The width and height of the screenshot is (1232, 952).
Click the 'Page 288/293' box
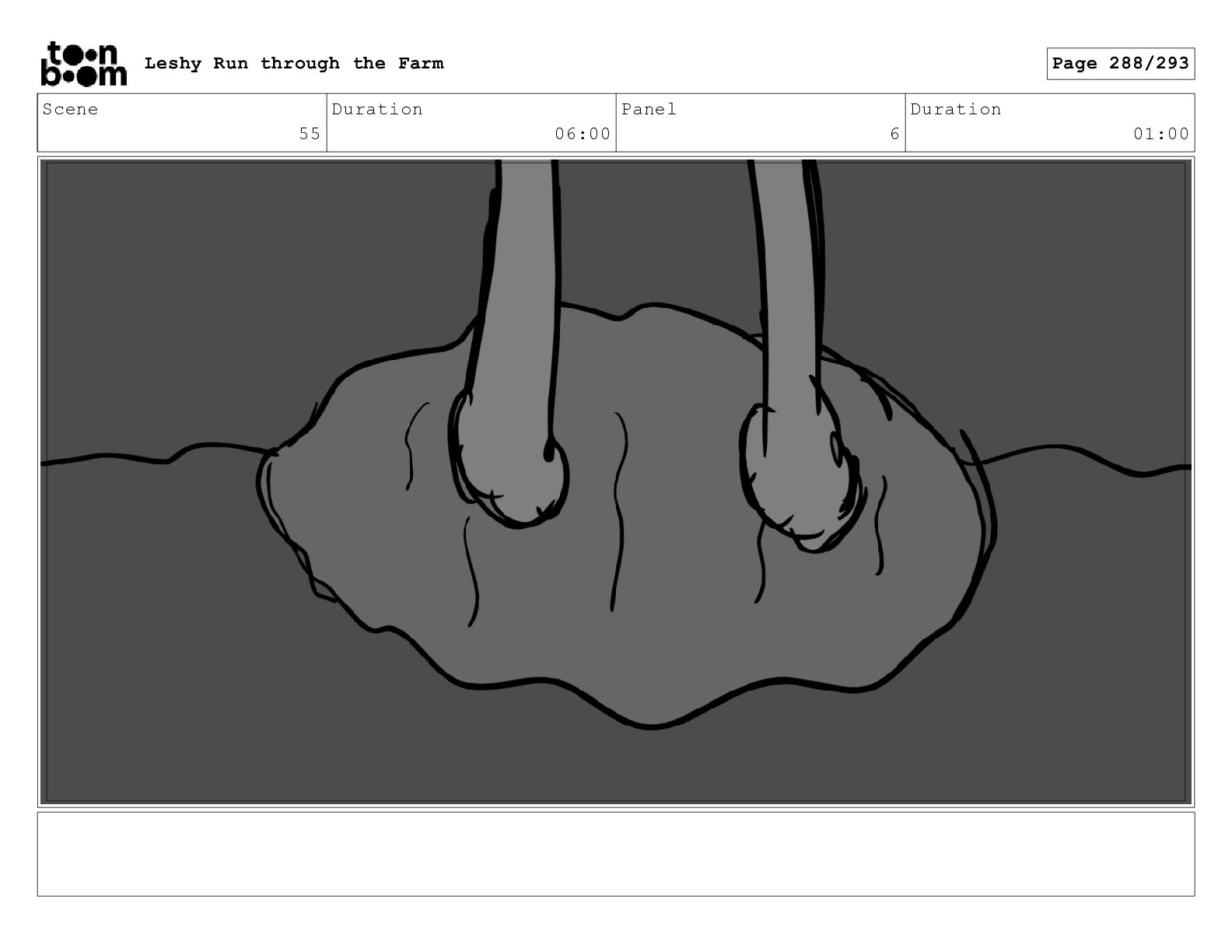pos(1120,64)
